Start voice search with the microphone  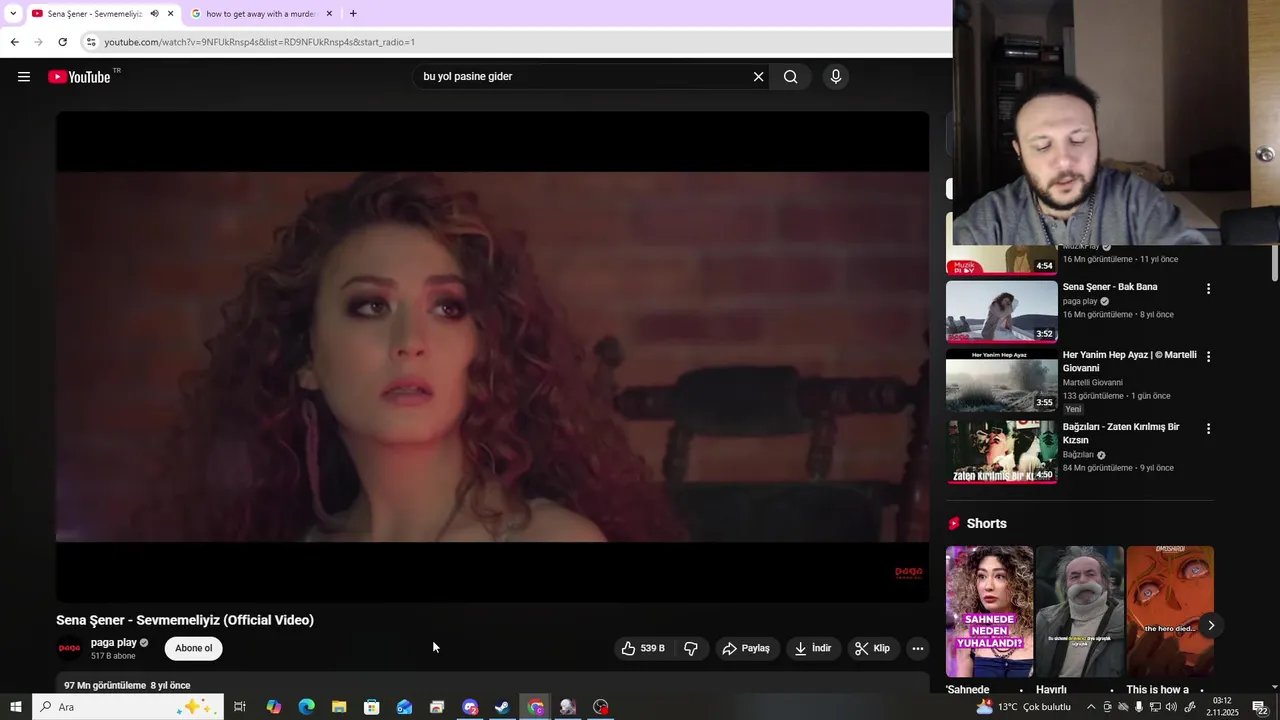pos(836,77)
